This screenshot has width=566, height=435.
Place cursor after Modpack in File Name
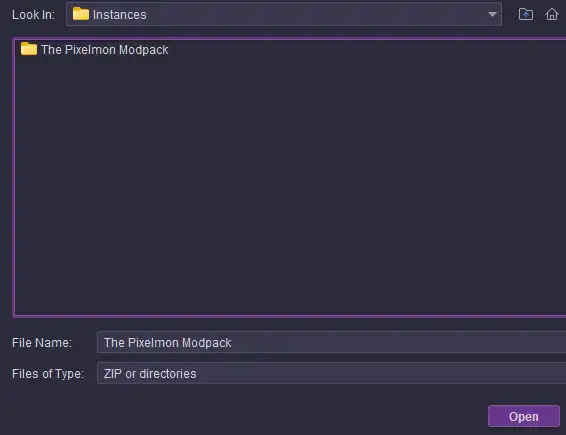coord(232,343)
